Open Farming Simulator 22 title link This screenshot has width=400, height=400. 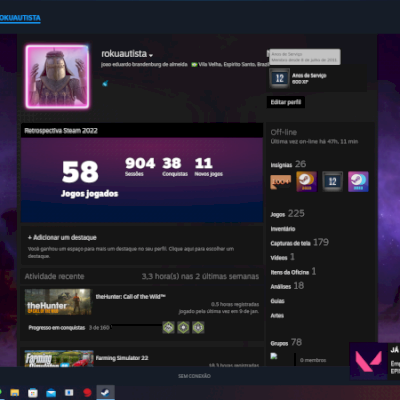[x=122, y=358]
